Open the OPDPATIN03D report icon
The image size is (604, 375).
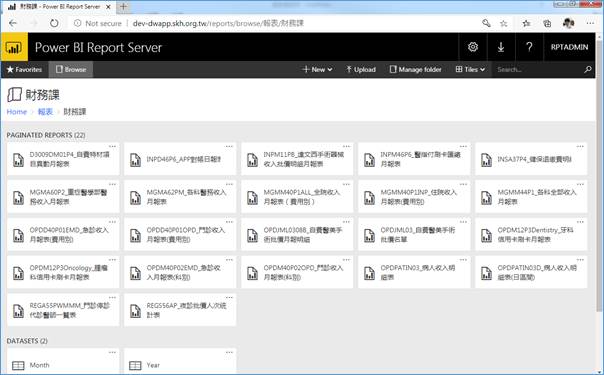(x=486, y=273)
